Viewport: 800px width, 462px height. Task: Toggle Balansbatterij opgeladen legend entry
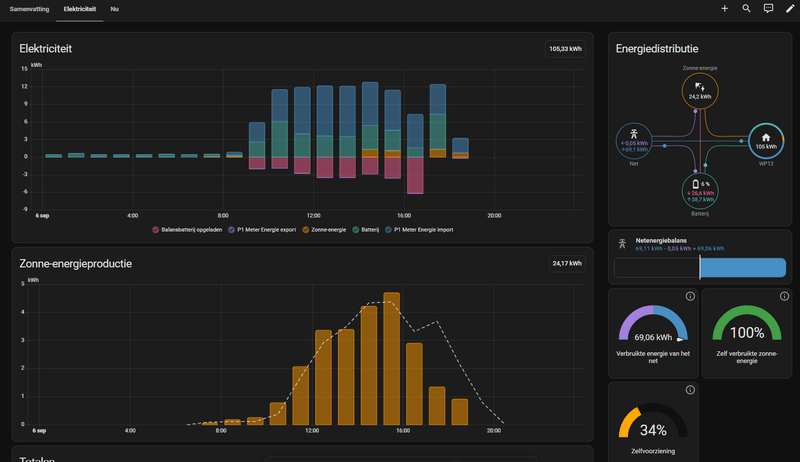coord(187,230)
